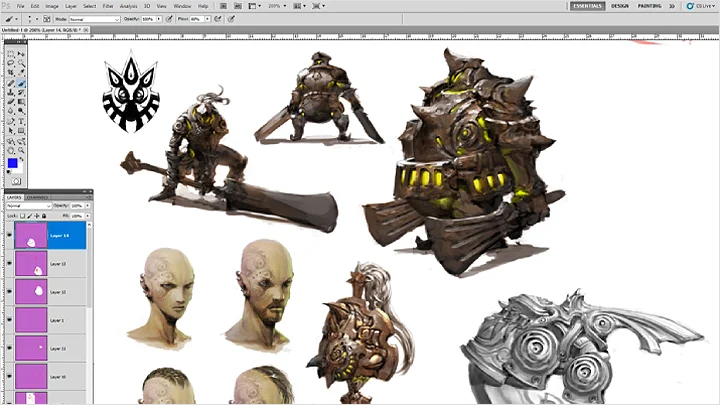Select the Crop tool

(11, 73)
